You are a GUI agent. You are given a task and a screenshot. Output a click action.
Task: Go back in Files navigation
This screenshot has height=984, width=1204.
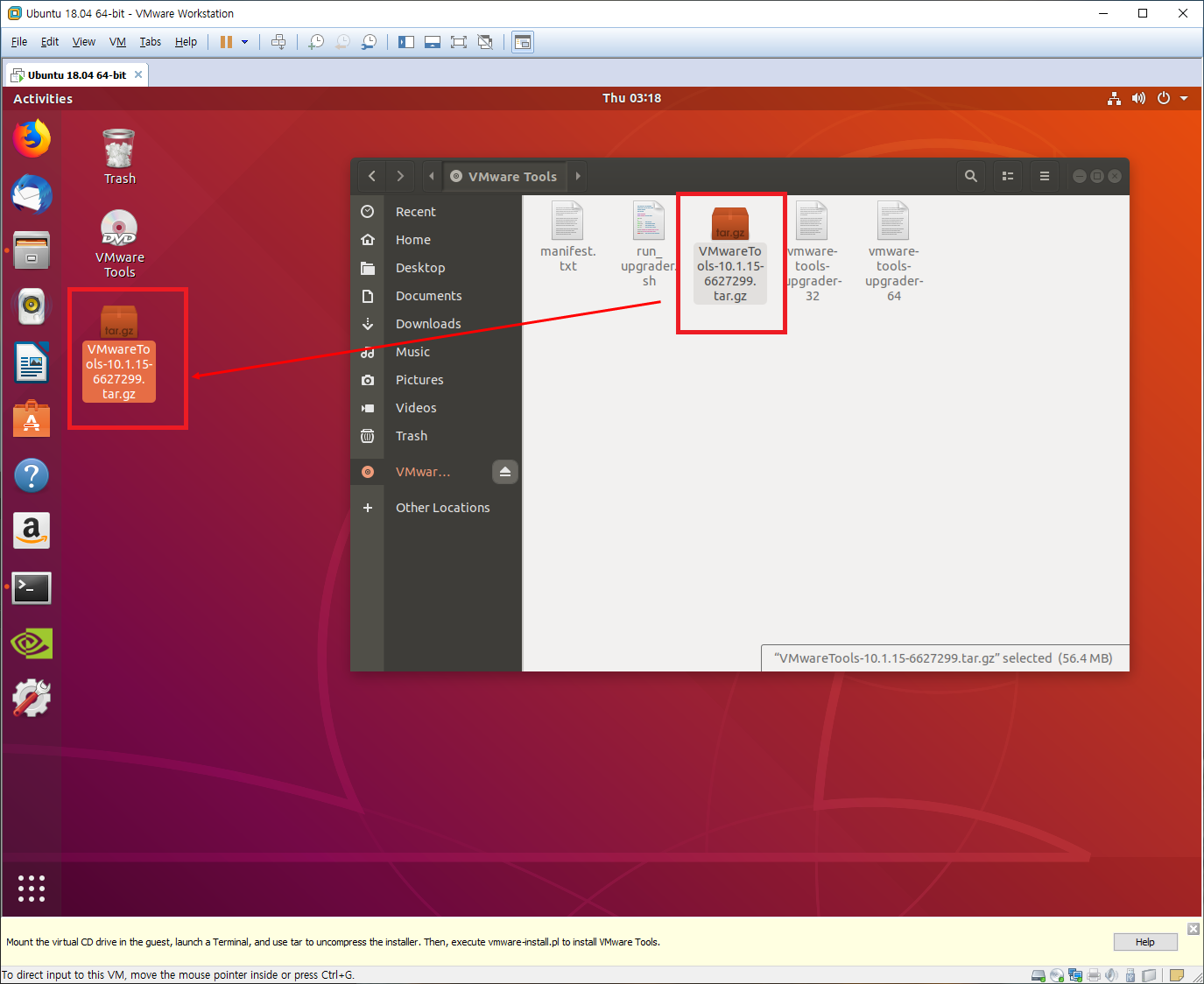coord(372,176)
